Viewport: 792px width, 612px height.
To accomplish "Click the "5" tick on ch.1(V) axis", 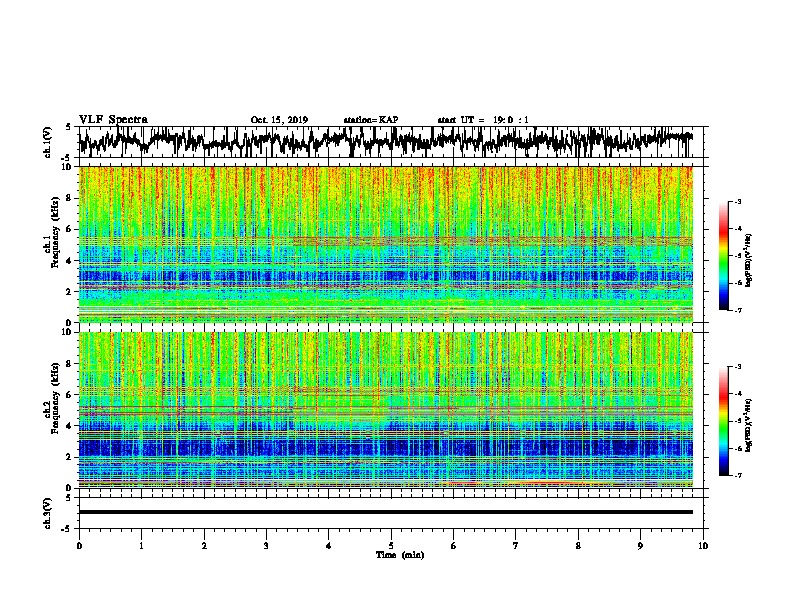I will [68, 127].
